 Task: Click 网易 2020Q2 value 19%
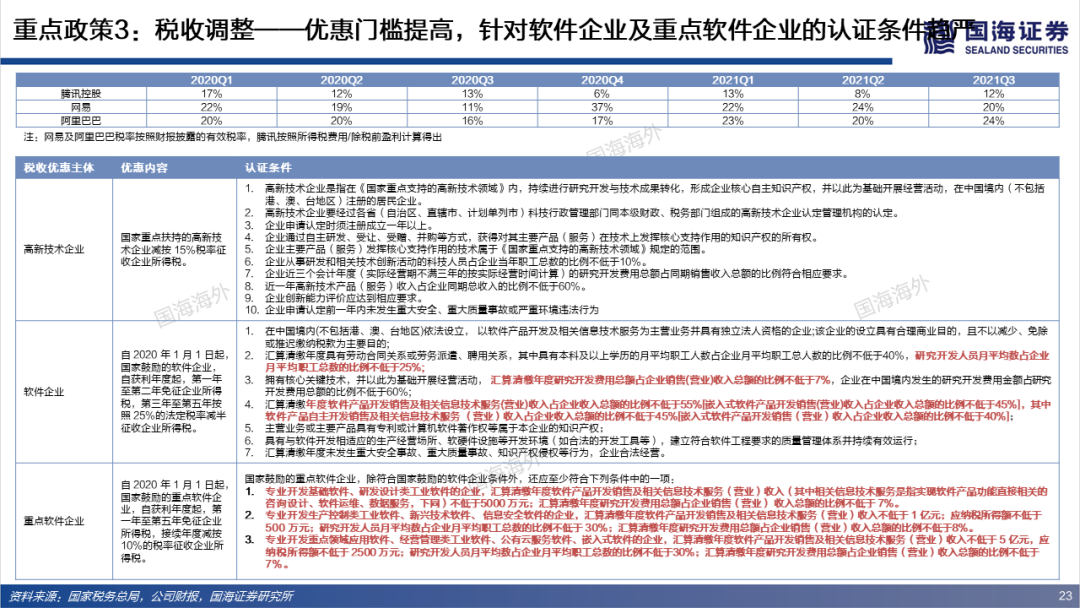pyautogui.click(x=342, y=107)
